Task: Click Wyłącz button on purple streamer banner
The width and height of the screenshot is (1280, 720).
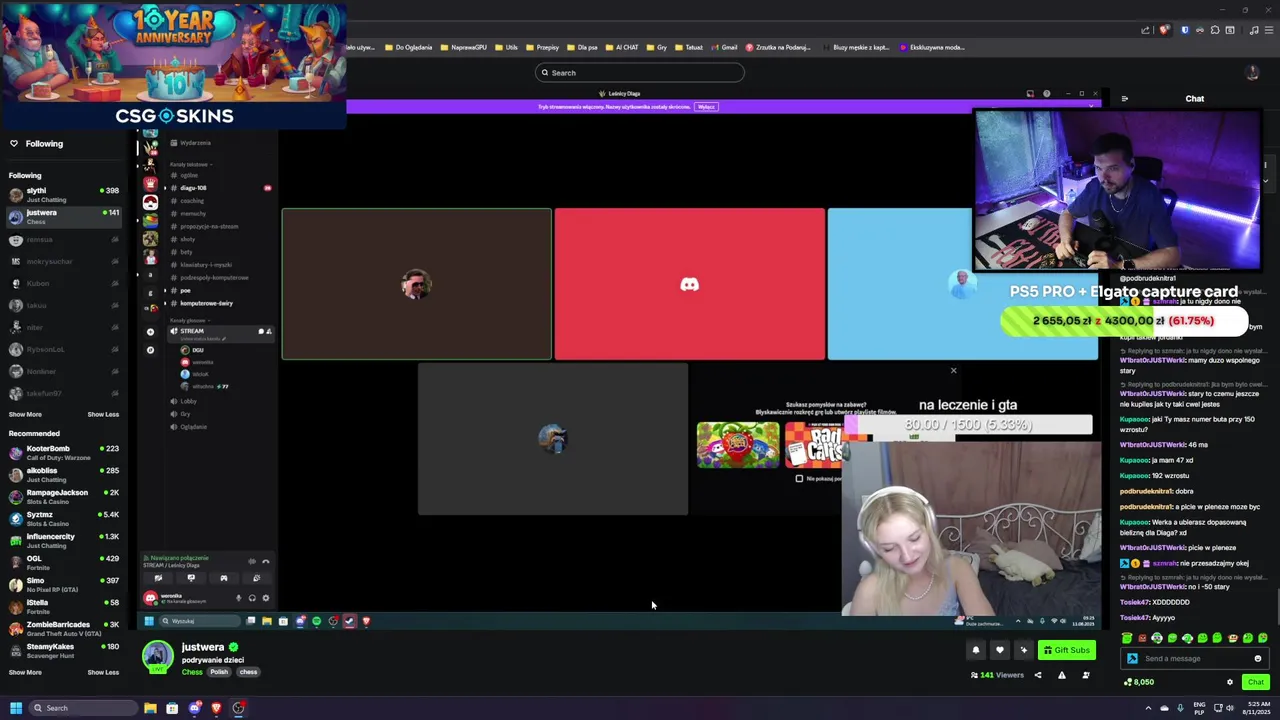Action: (x=706, y=107)
